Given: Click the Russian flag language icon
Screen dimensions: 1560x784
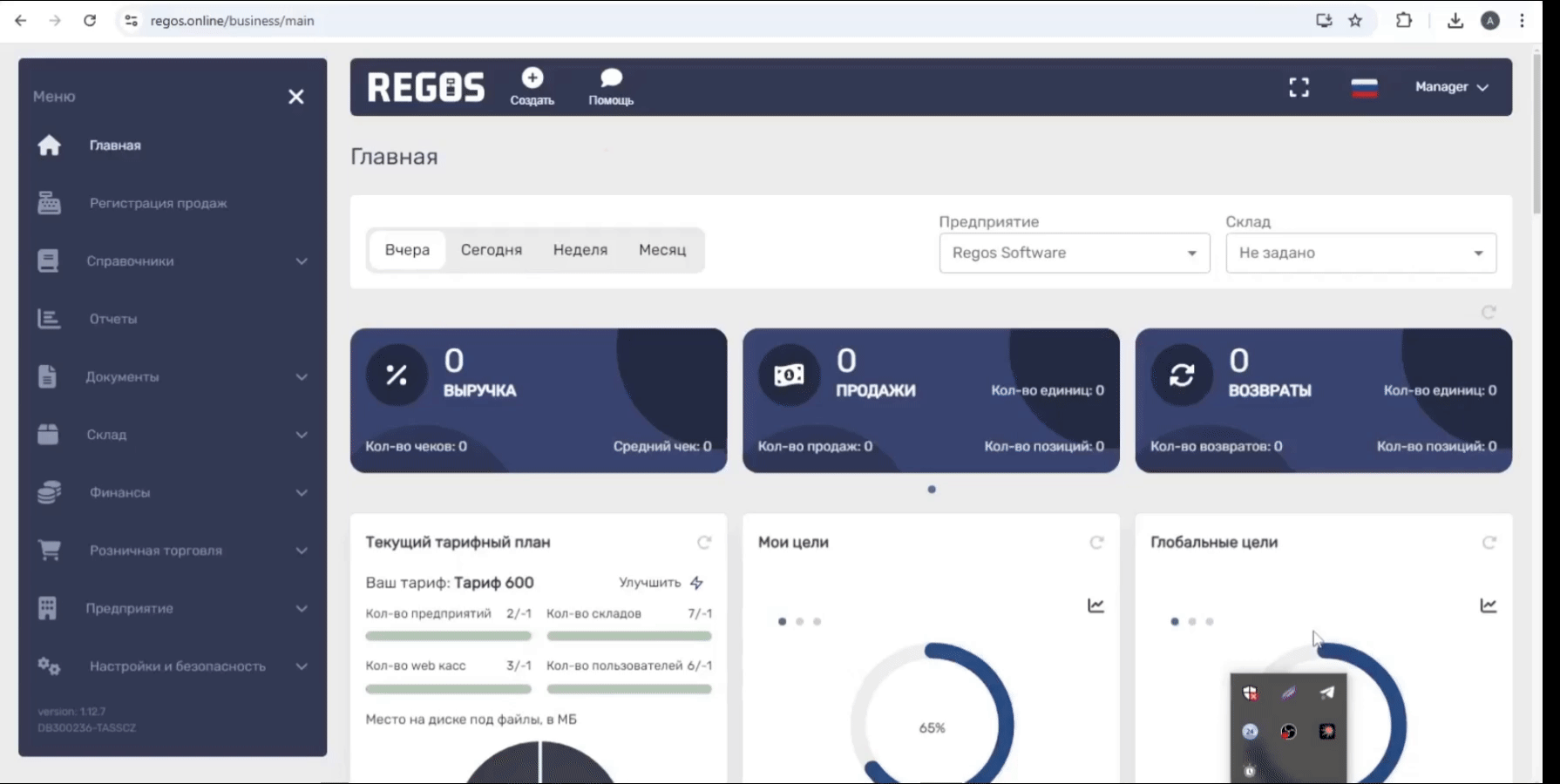Looking at the screenshot, I should tap(1364, 87).
